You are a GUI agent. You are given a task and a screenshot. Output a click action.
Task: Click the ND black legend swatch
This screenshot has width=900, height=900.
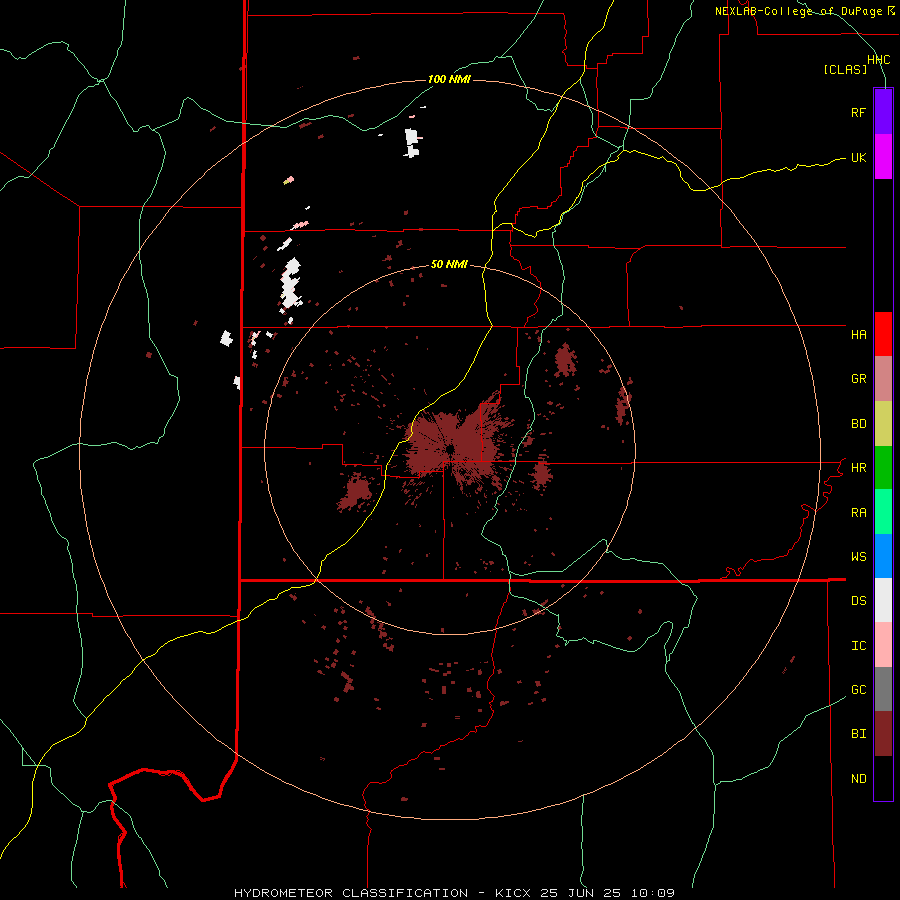click(883, 778)
